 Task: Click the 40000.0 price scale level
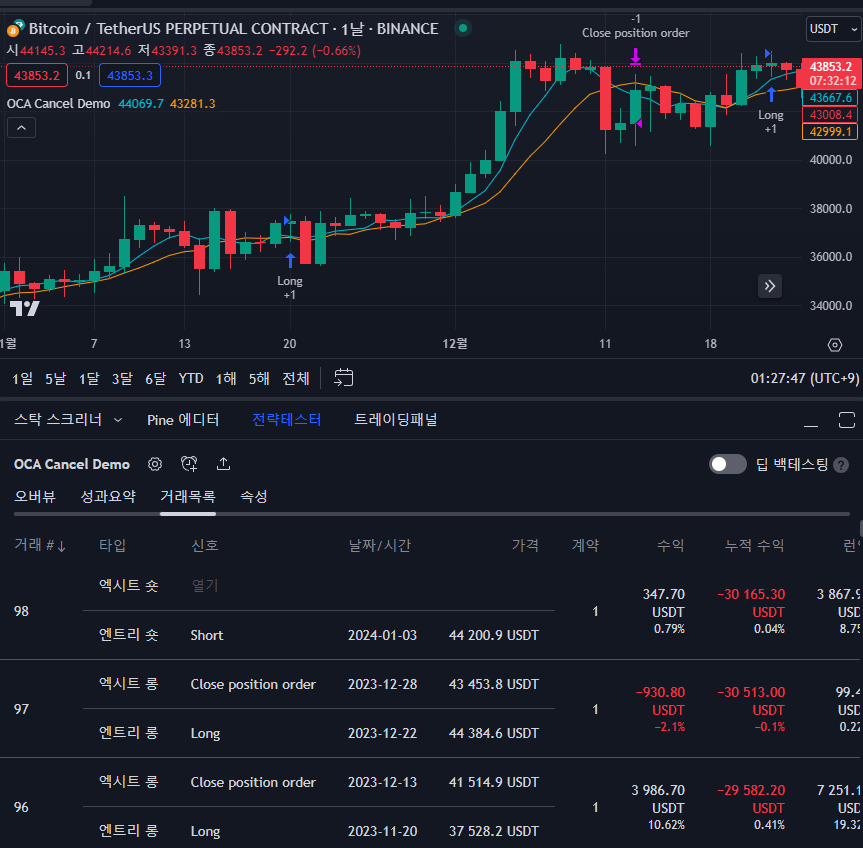(x=831, y=160)
